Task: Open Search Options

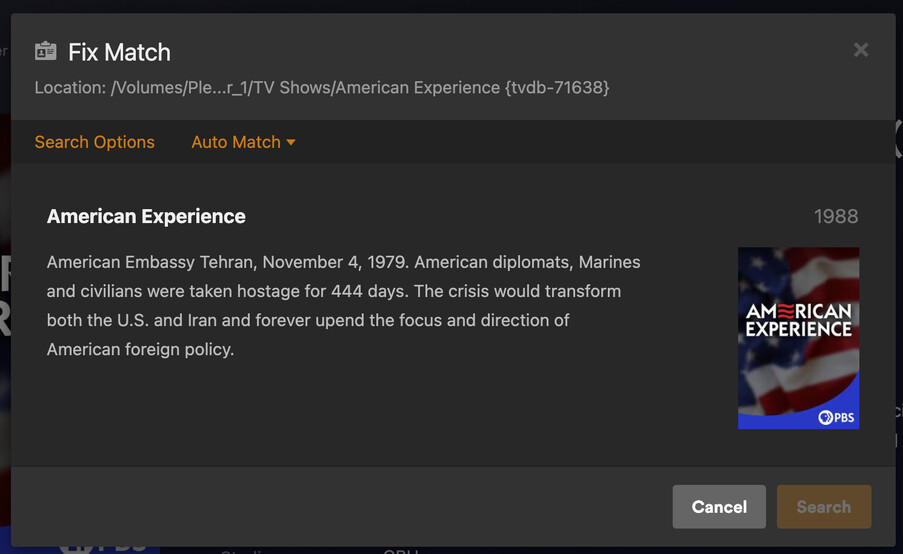Action: tap(94, 142)
